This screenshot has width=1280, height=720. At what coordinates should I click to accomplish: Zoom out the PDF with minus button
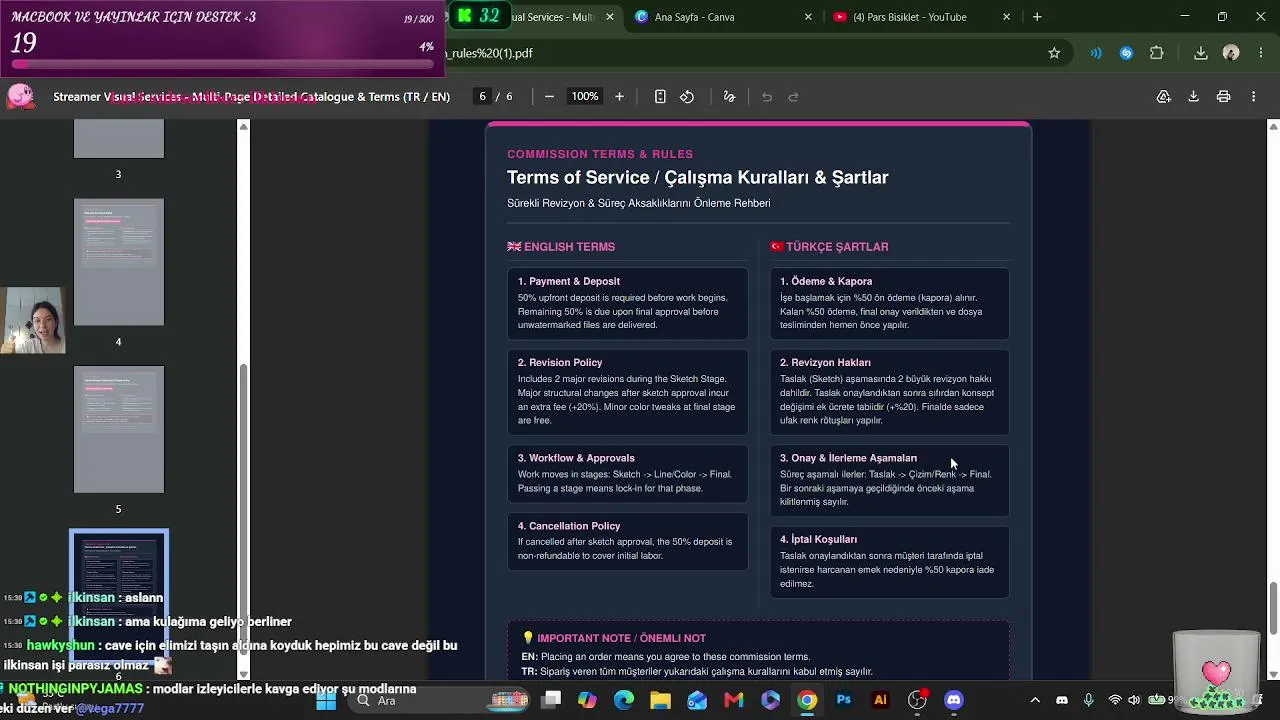tap(549, 97)
